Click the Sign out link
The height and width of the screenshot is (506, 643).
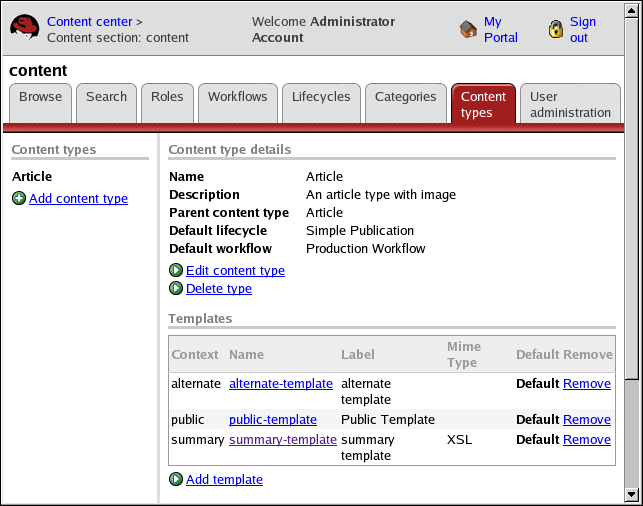(583, 29)
